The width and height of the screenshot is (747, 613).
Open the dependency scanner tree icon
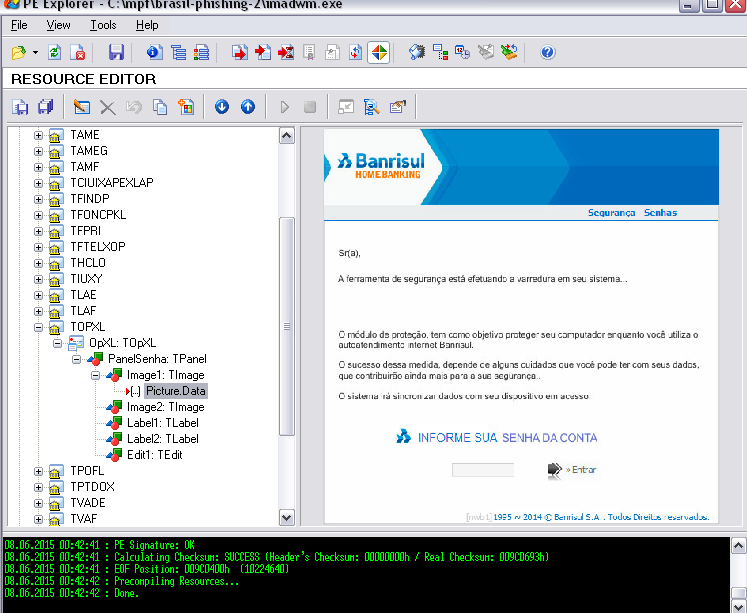coord(440,52)
